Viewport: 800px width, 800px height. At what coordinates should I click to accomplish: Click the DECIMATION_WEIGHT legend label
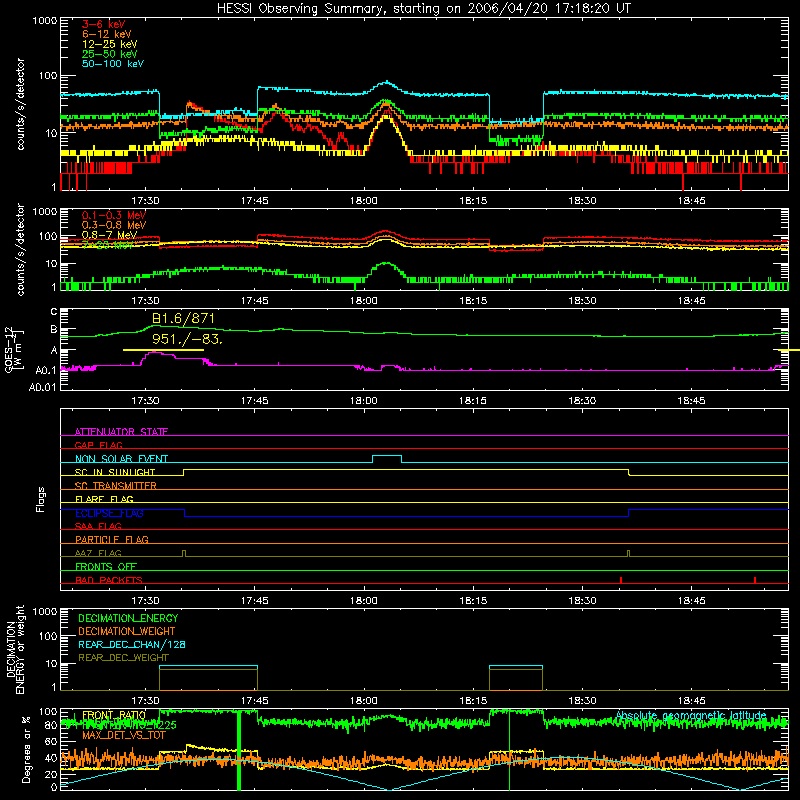pyautogui.click(x=127, y=632)
